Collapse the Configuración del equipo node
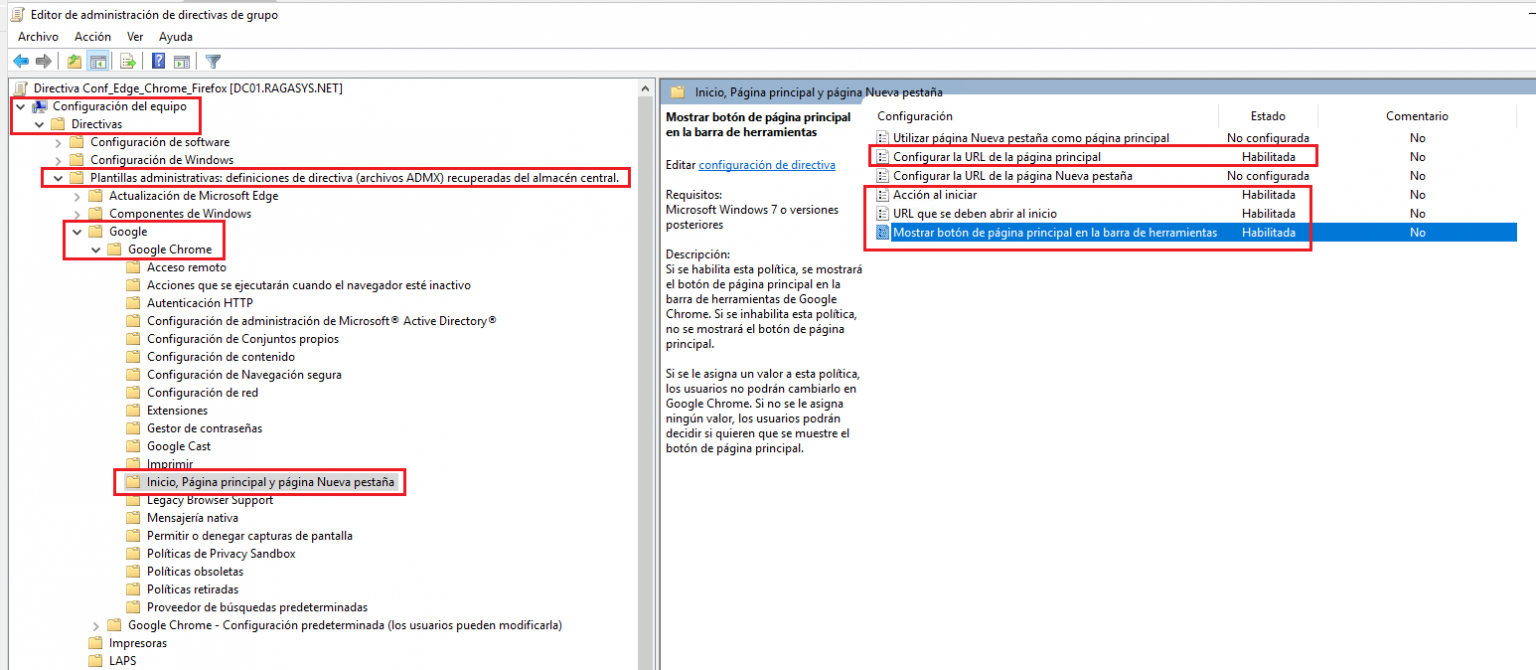The height and width of the screenshot is (670, 1536). (20, 106)
